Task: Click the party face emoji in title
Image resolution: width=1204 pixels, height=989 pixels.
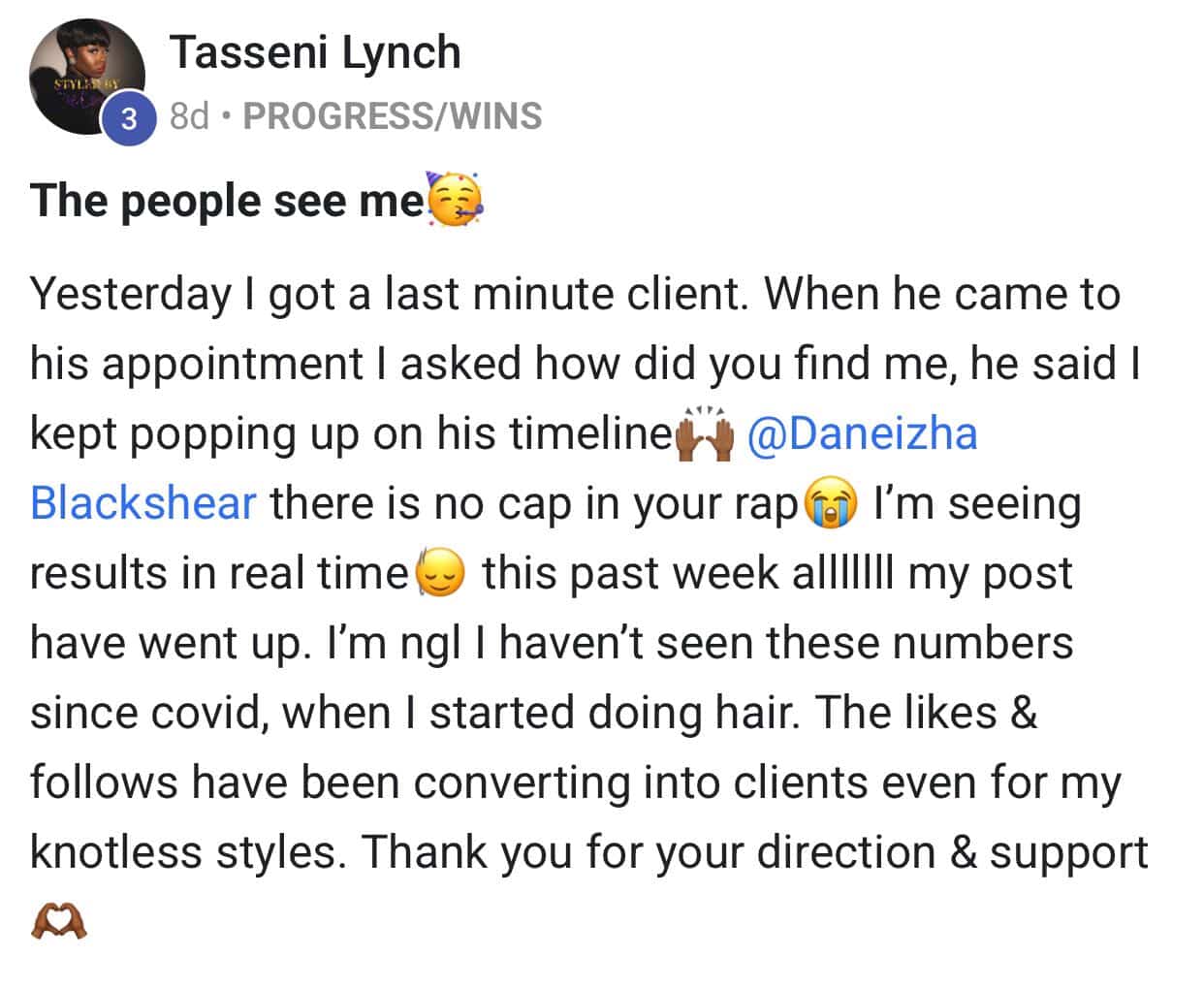Action: [456, 201]
